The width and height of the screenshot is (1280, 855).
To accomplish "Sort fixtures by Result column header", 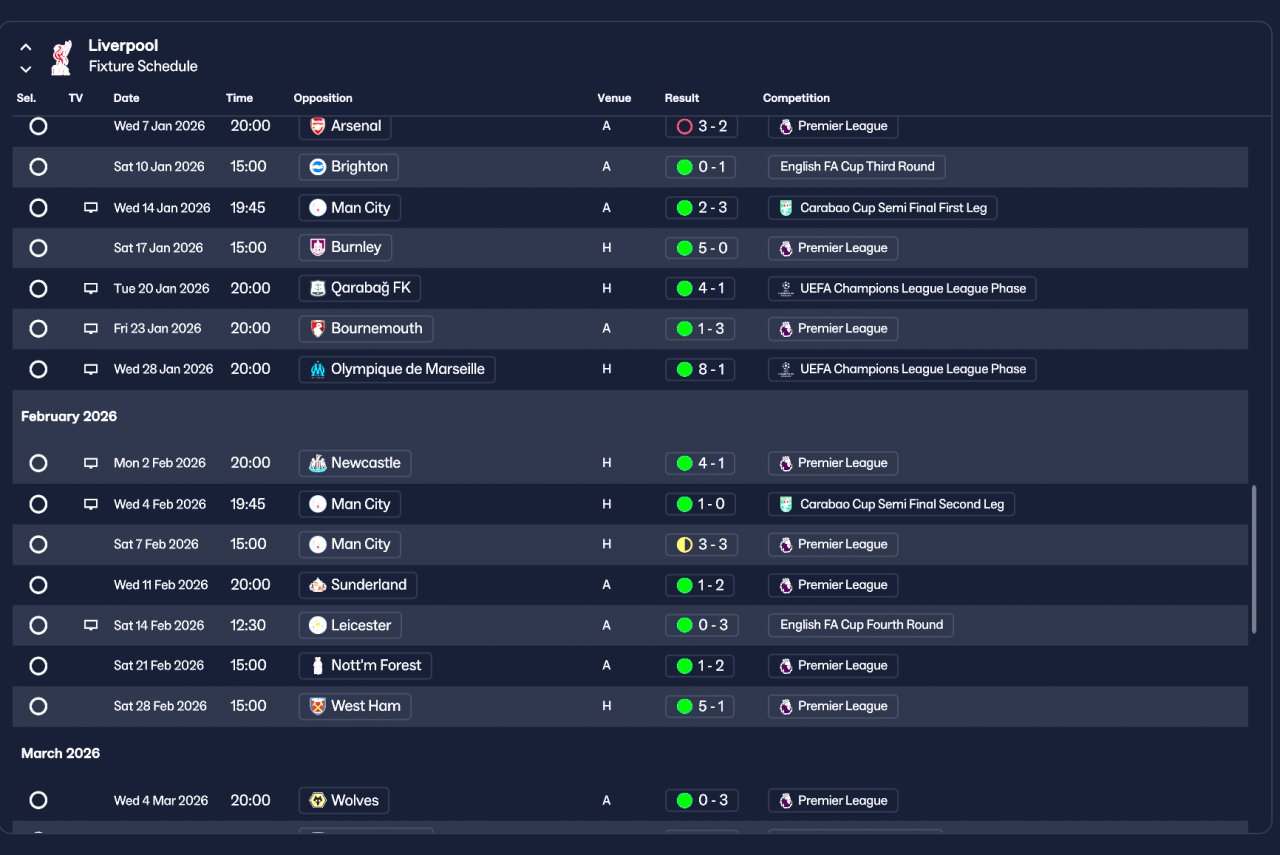I will tap(682, 98).
